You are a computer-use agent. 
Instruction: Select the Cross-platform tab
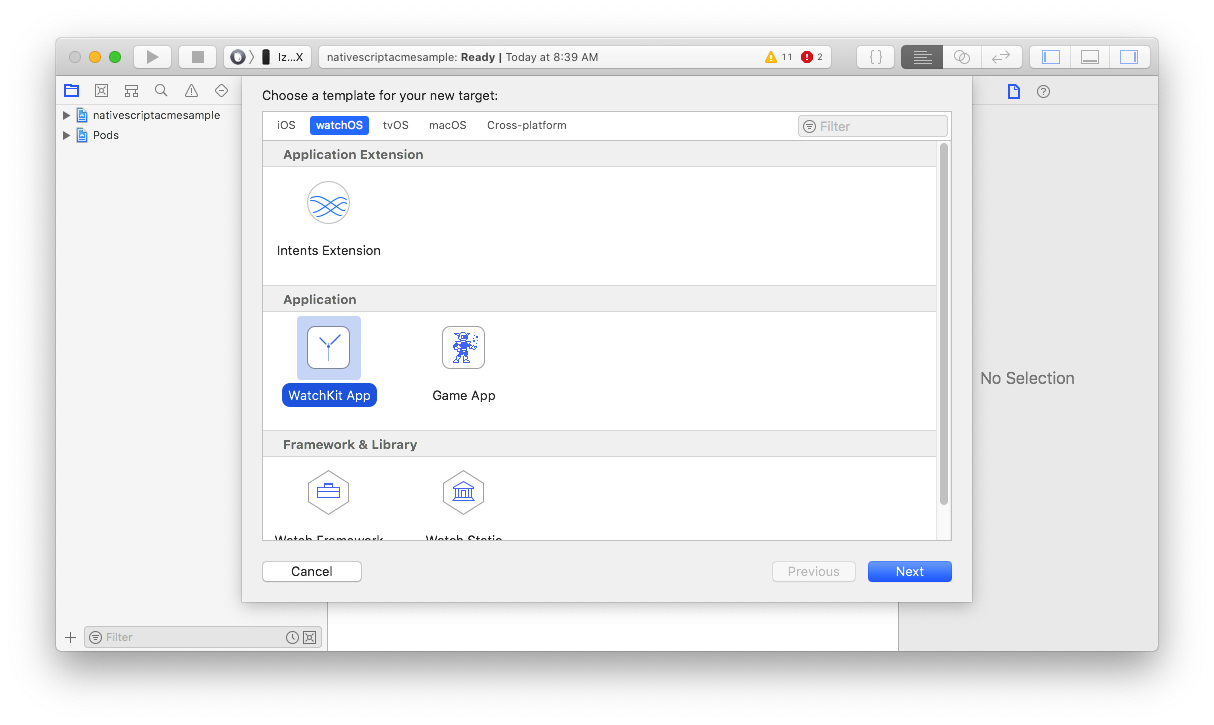526,126
